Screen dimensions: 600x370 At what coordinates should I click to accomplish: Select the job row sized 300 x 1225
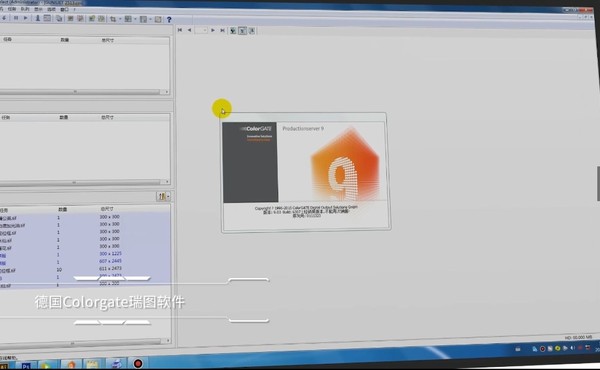click(85, 254)
